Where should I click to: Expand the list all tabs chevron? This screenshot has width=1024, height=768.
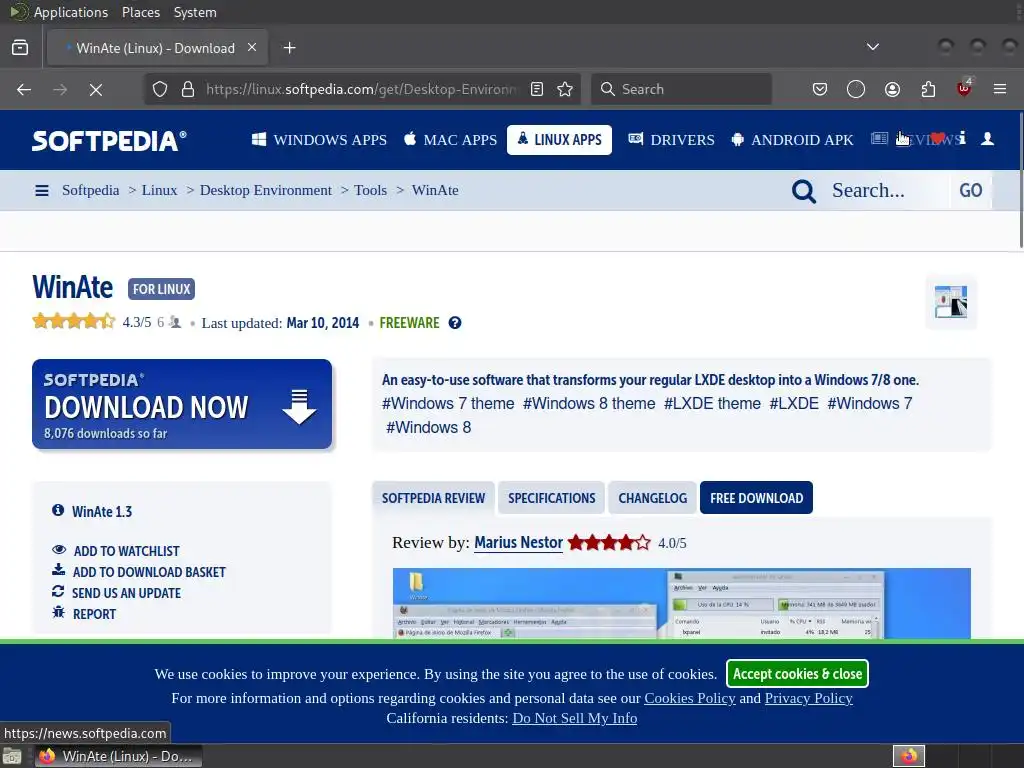point(872,47)
